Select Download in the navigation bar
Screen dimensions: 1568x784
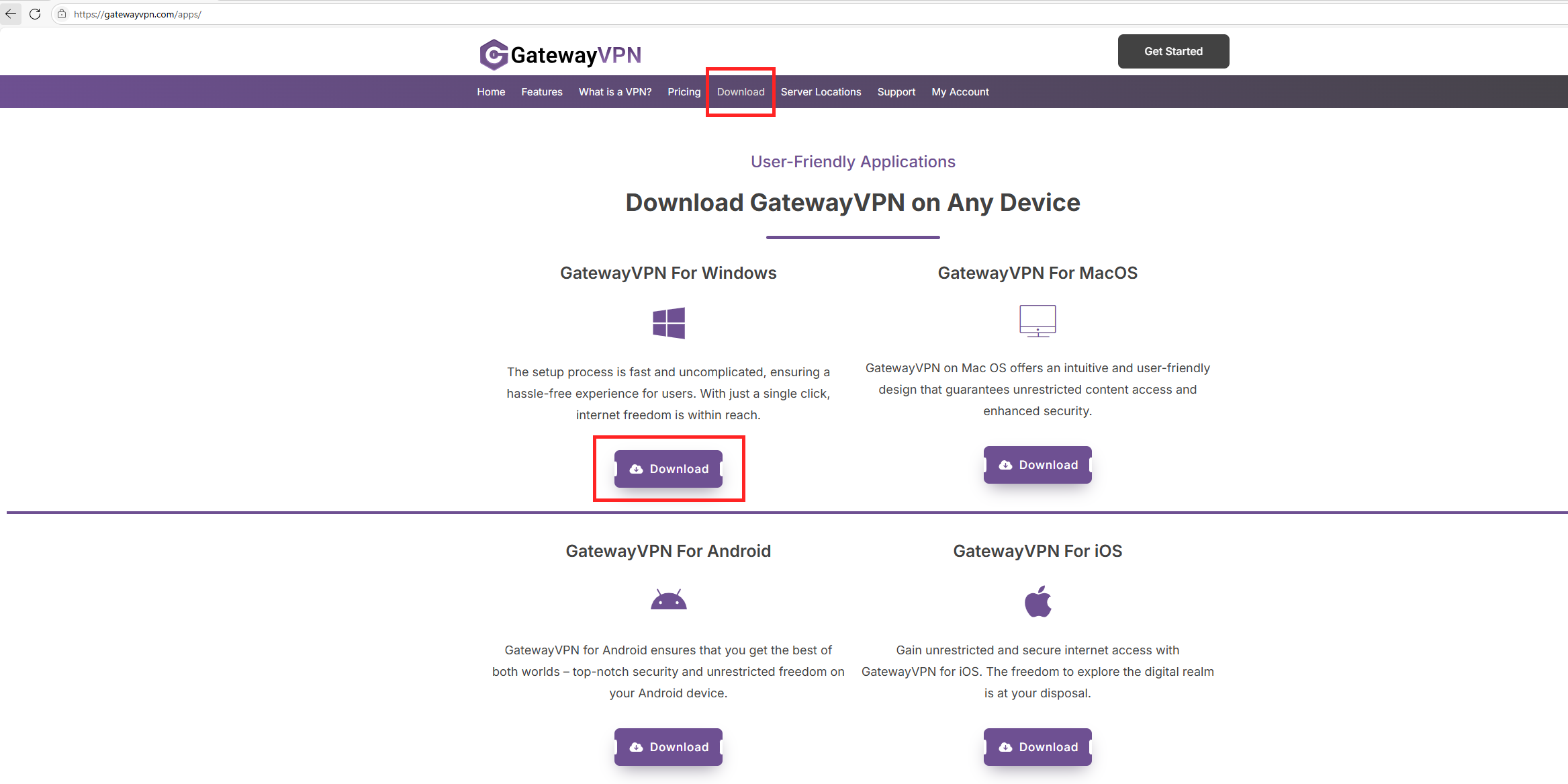(x=741, y=92)
